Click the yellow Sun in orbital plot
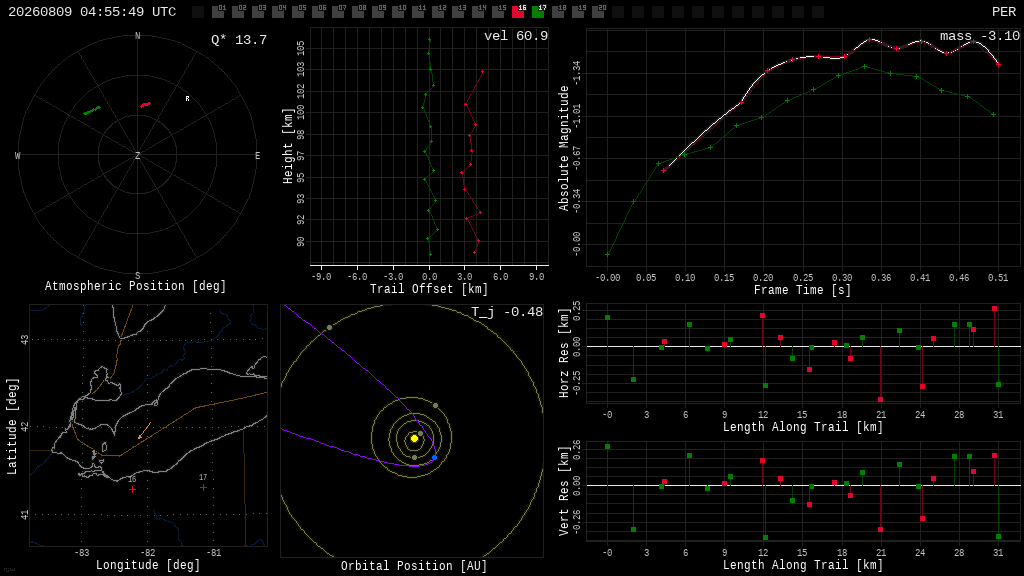This screenshot has height=576, width=1024. [x=414, y=438]
